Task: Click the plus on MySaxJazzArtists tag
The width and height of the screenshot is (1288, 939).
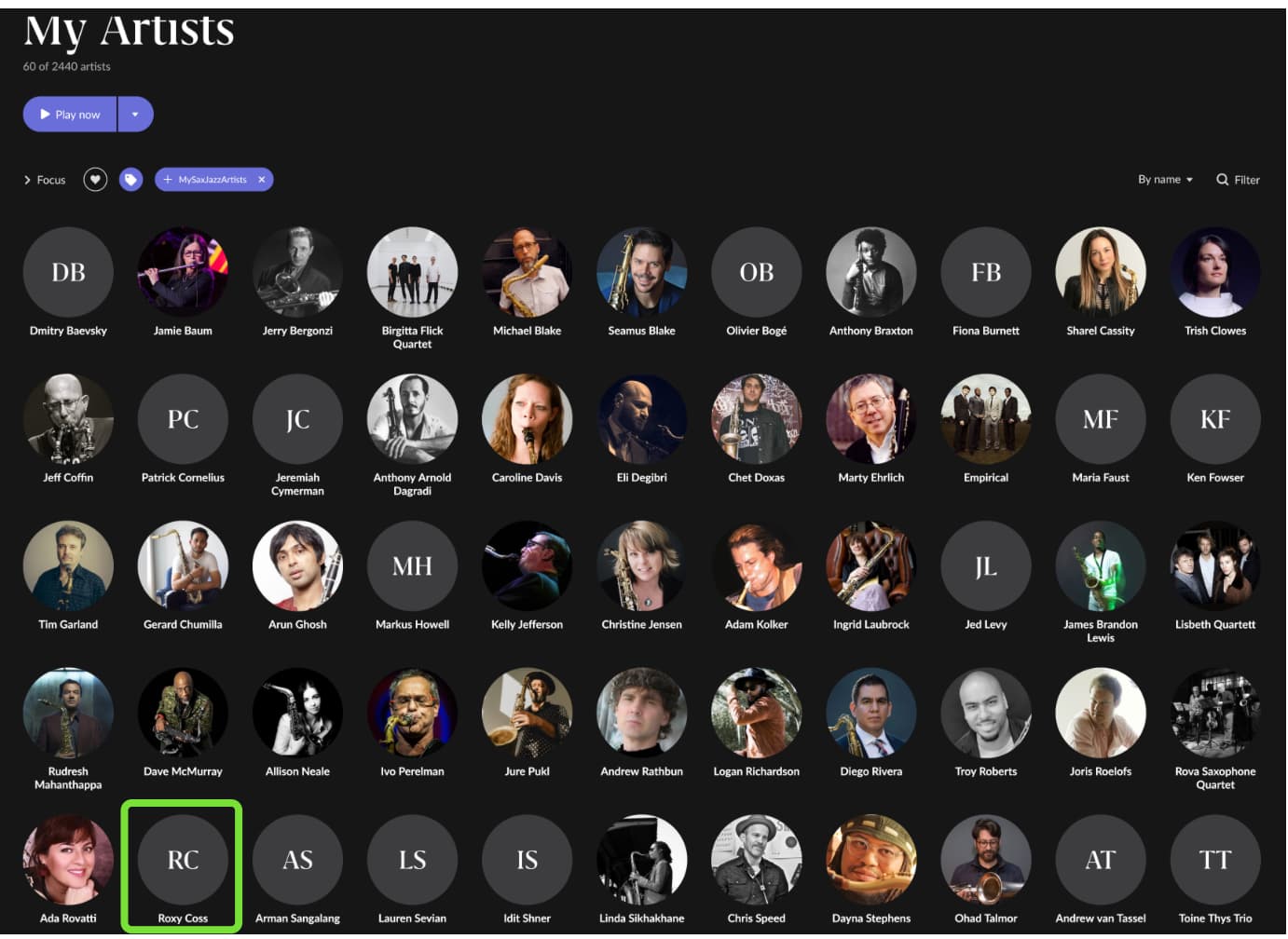Action: coord(168,180)
